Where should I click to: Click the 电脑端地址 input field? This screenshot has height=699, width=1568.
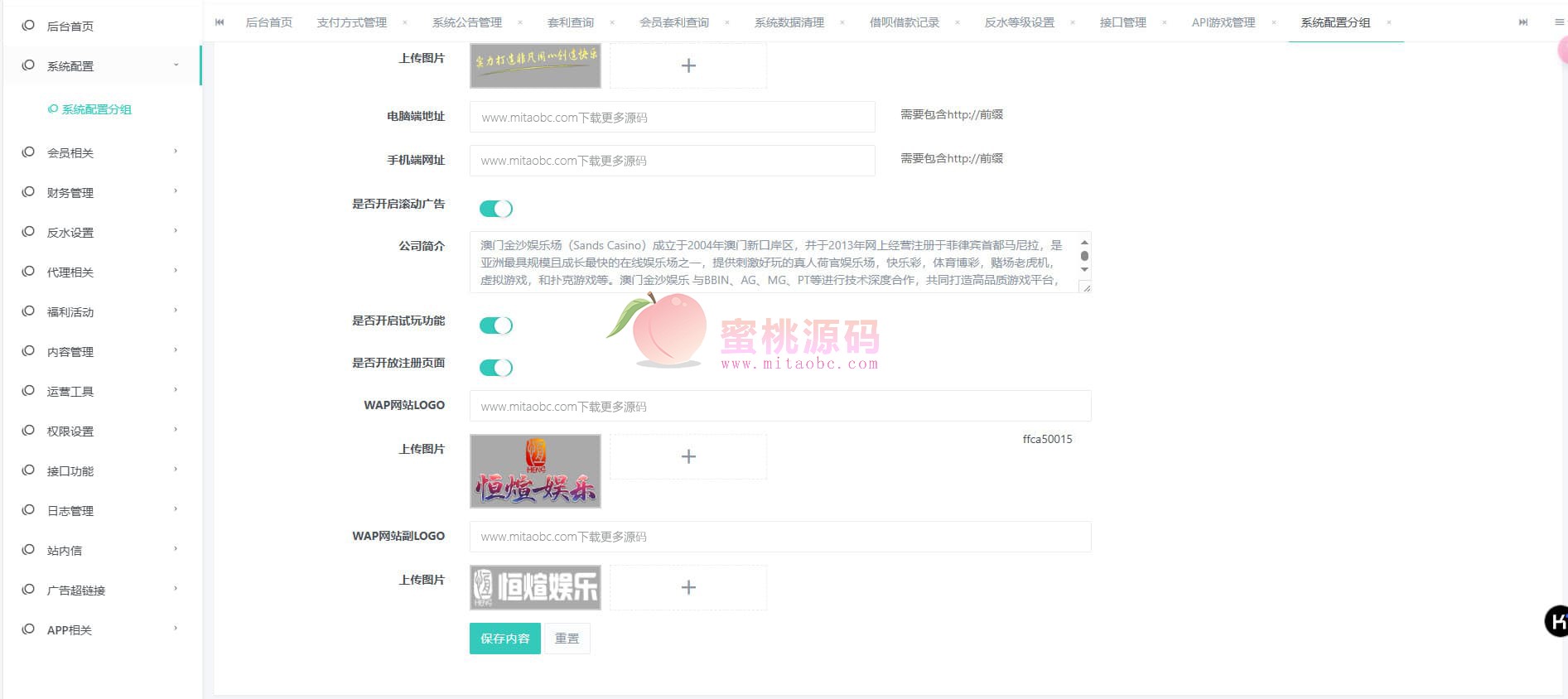point(672,117)
